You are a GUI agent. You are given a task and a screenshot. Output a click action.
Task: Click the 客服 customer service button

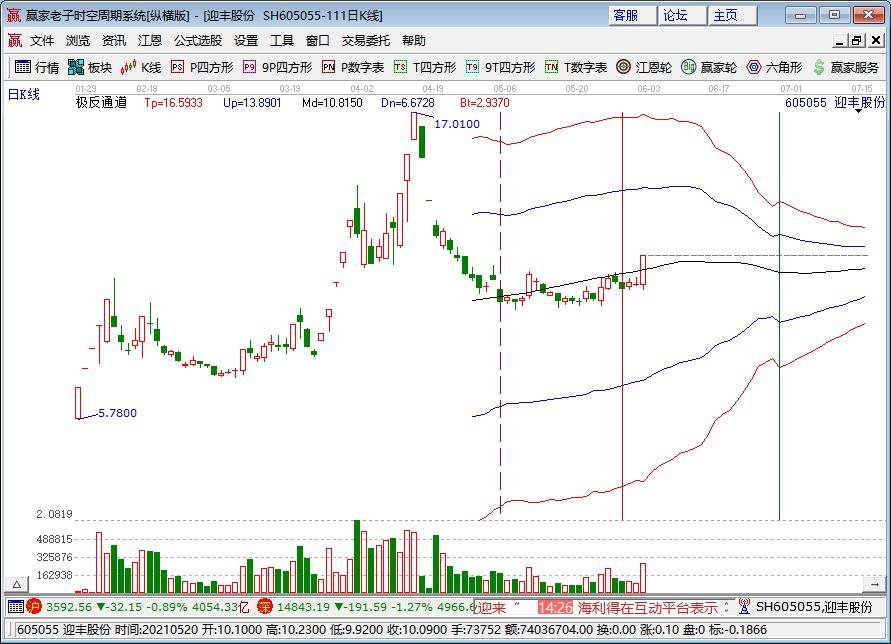click(x=631, y=15)
